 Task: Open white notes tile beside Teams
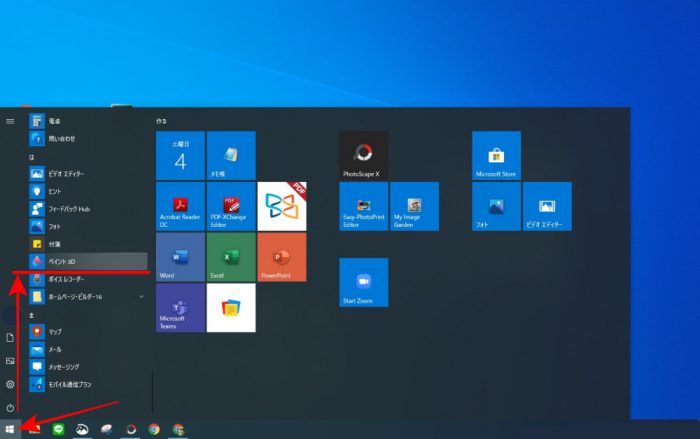click(231, 308)
